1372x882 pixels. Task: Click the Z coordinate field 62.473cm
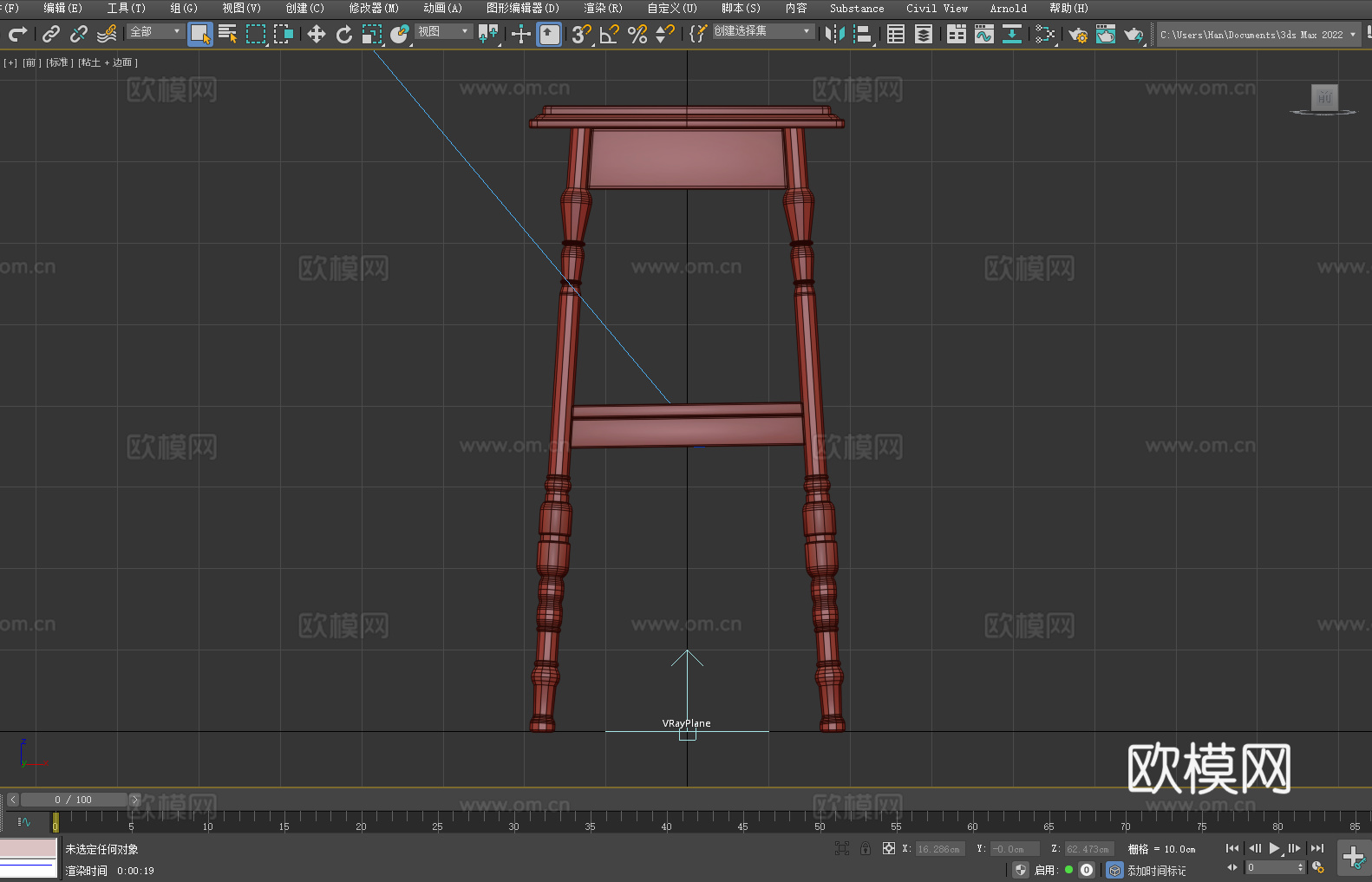[1088, 849]
